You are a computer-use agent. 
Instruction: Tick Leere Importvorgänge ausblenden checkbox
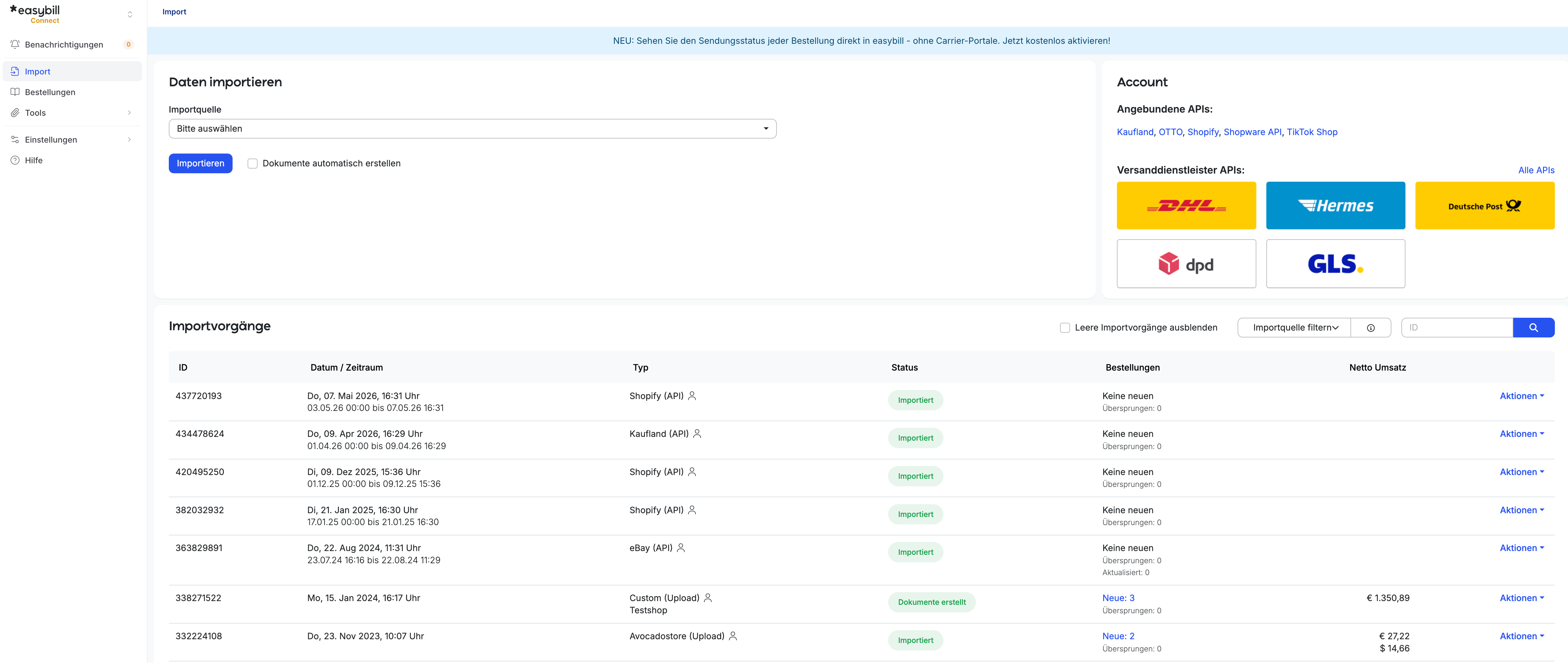pyautogui.click(x=1065, y=327)
